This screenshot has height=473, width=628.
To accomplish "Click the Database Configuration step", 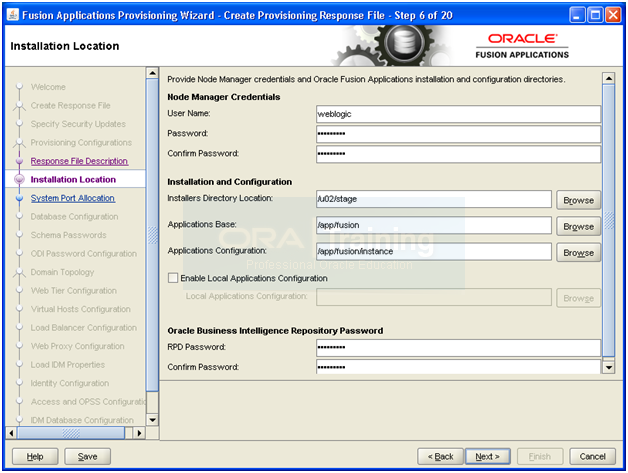I will click(x=74, y=217).
